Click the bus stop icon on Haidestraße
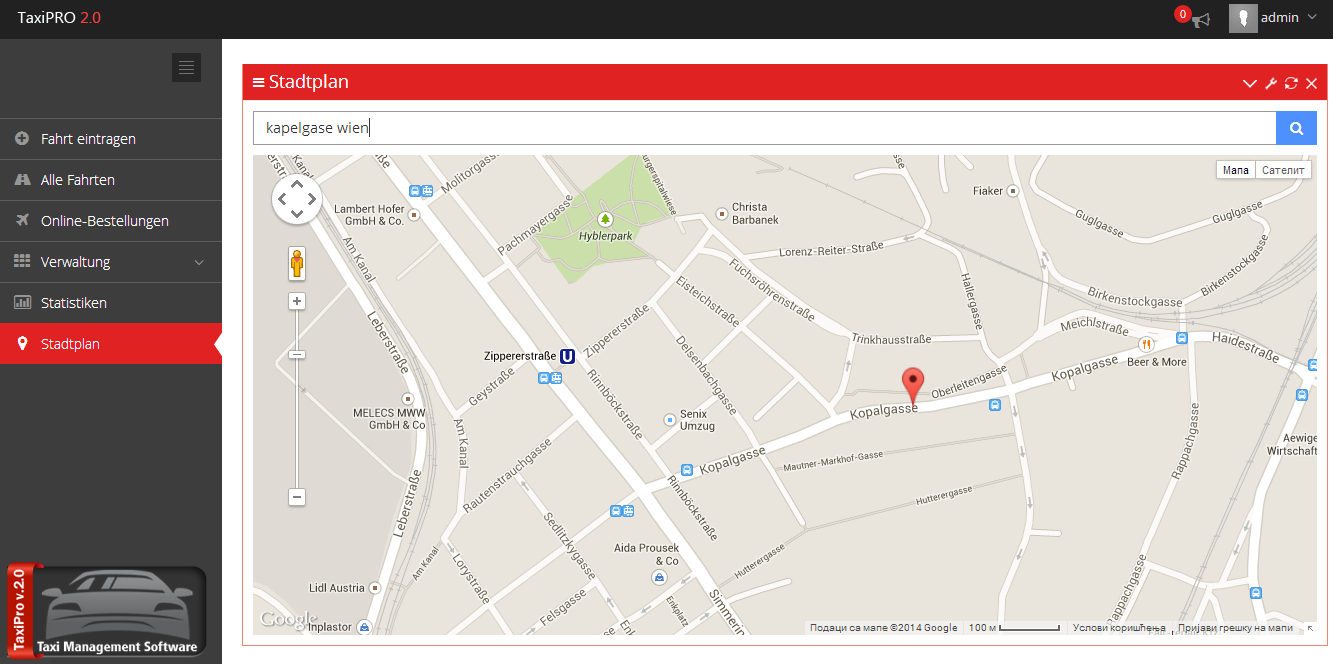 click(x=1182, y=338)
